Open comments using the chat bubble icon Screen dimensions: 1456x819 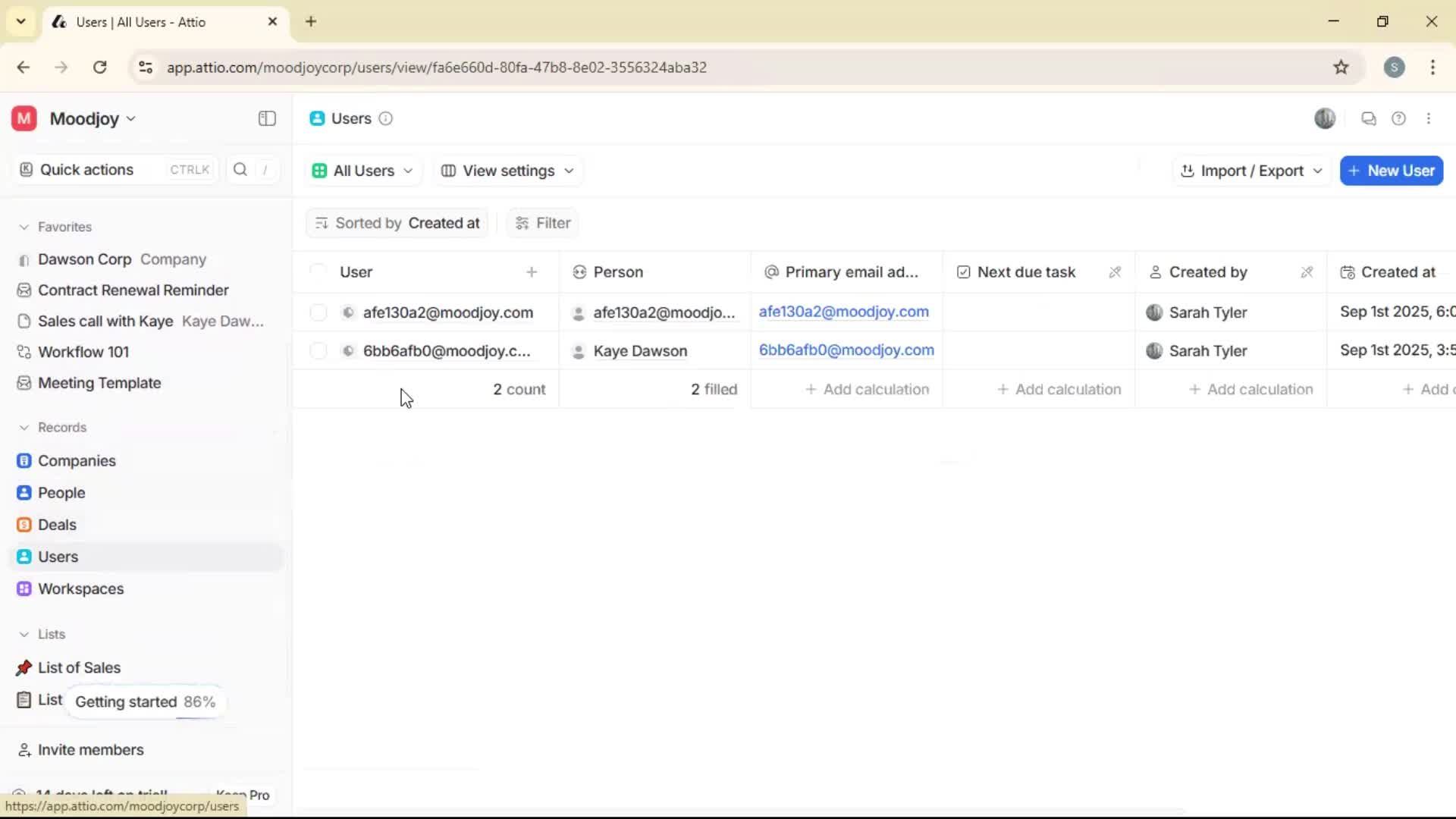[x=1369, y=118]
